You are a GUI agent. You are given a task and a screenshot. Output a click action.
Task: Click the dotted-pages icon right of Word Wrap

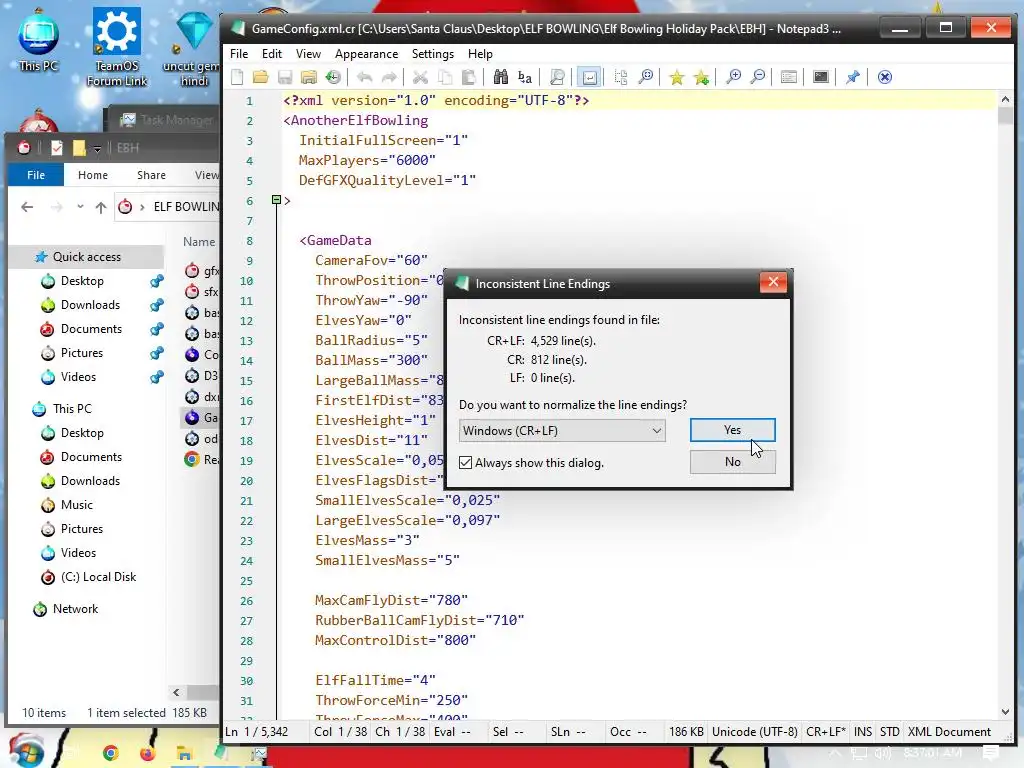click(620, 77)
